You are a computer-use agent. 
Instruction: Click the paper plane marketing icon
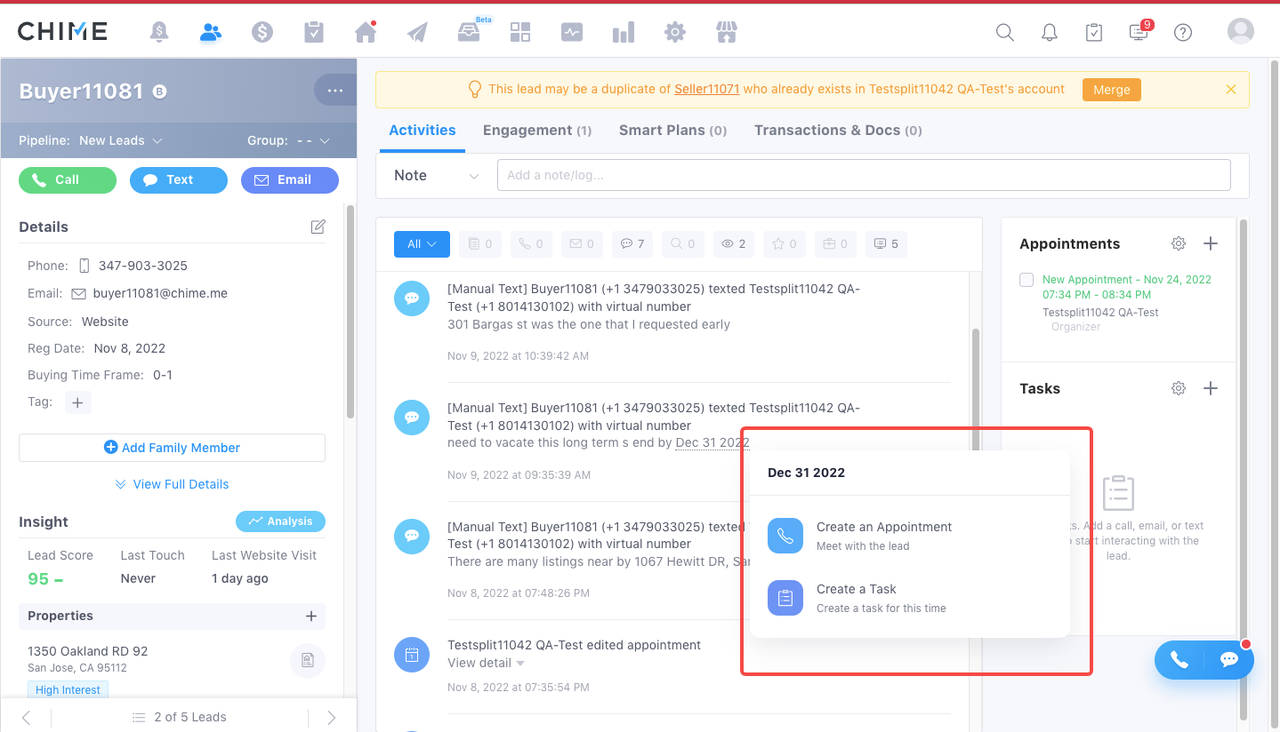417,32
